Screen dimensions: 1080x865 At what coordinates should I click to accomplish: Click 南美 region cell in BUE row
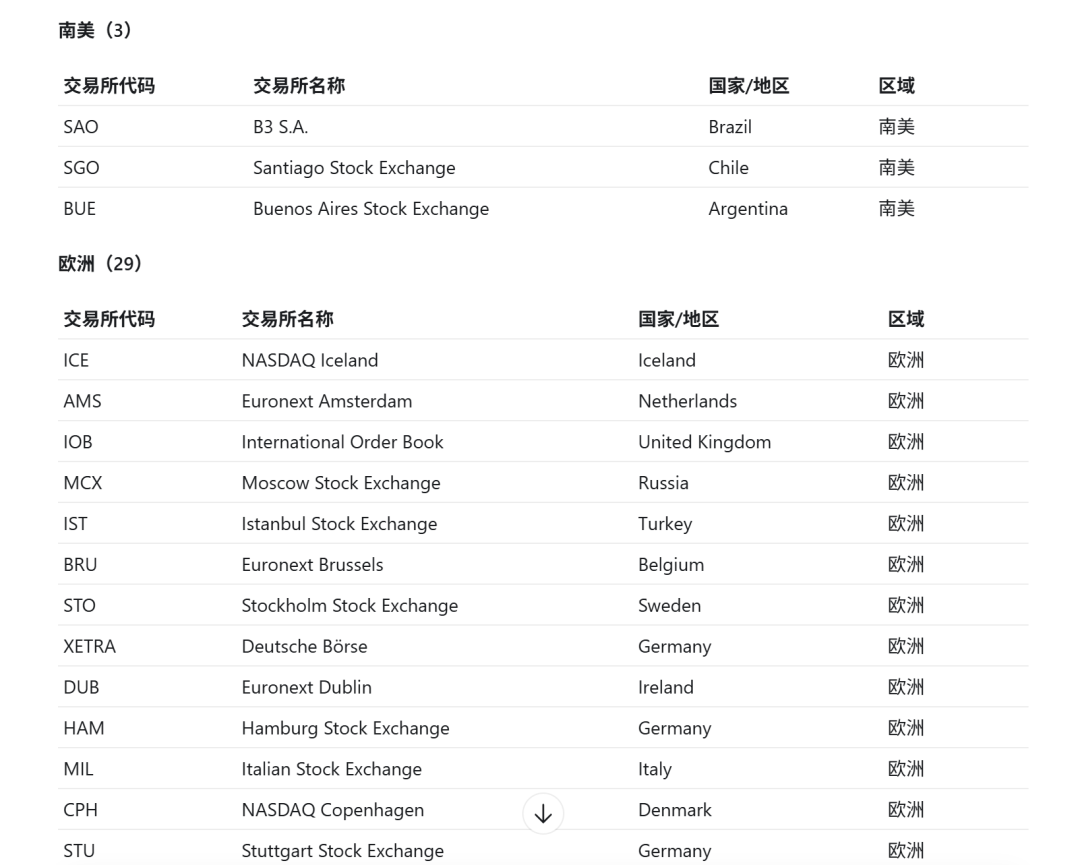[x=896, y=209]
